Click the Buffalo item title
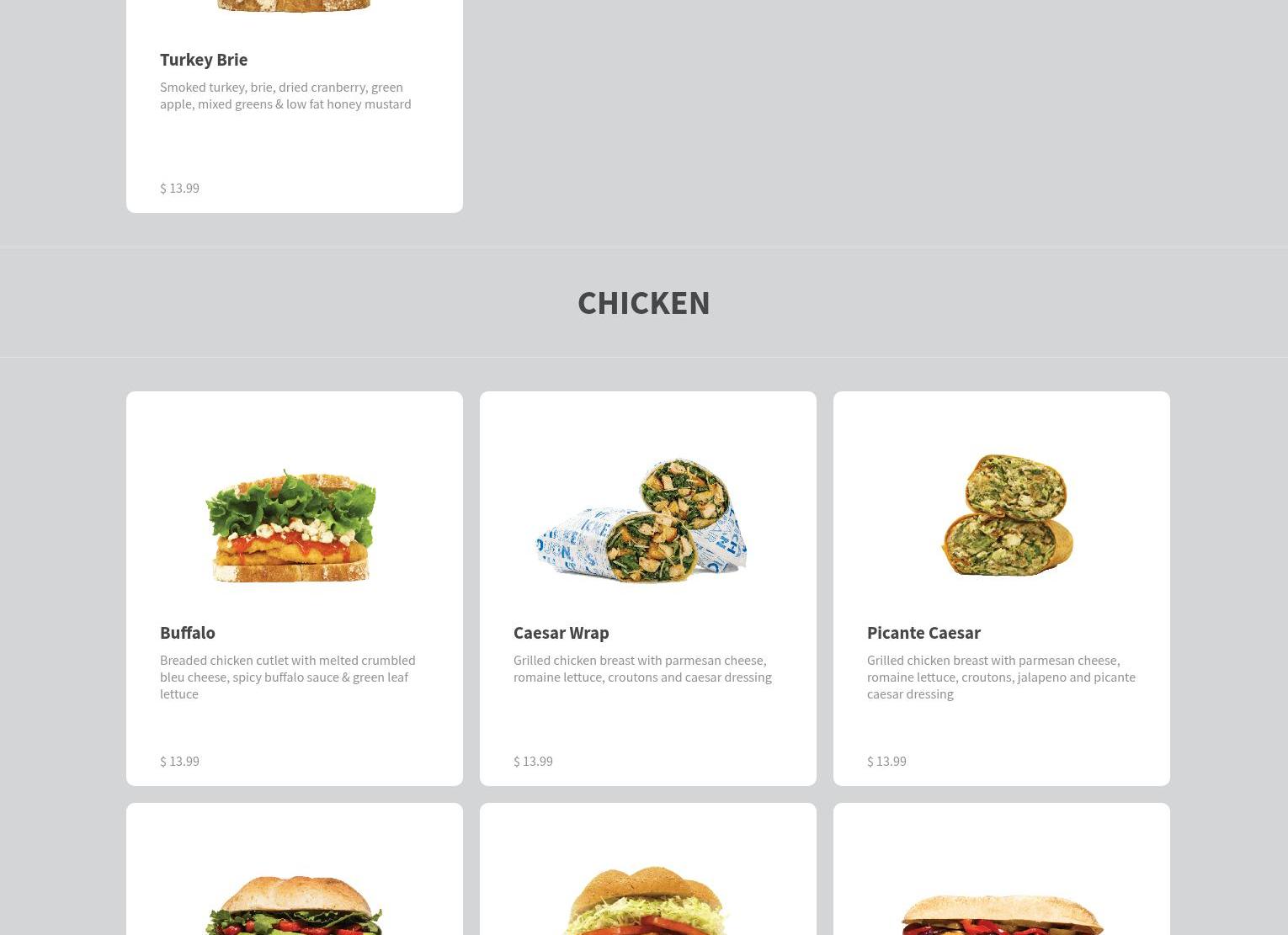 point(188,632)
